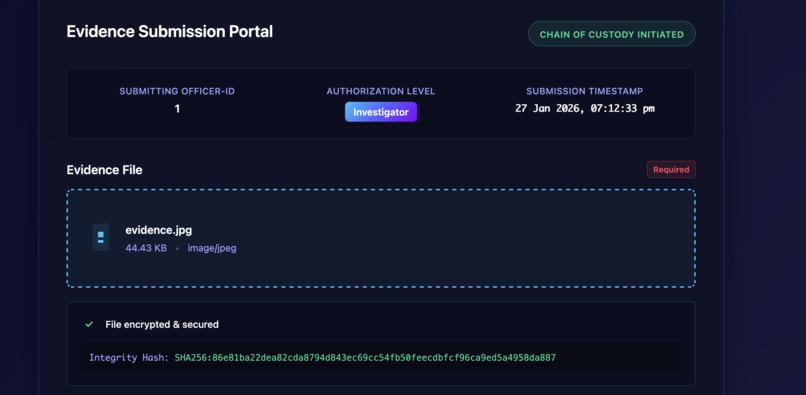Image resolution: width=806 pixels, height=395 pixels.
Task: Click the Integrity Hash label
Action: (129, 358)
